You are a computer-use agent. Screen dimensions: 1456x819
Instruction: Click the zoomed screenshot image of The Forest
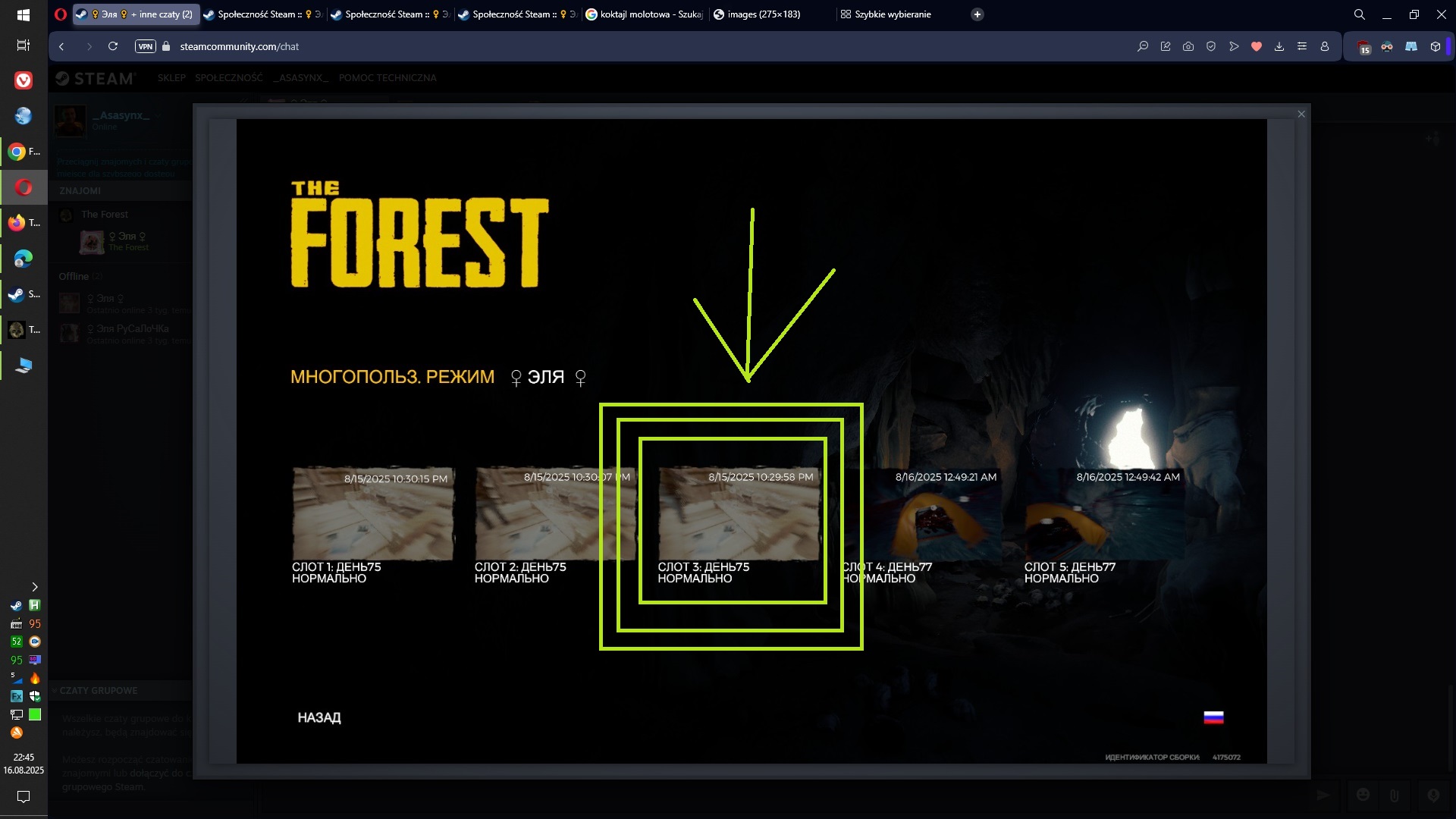tap(751, 440)
